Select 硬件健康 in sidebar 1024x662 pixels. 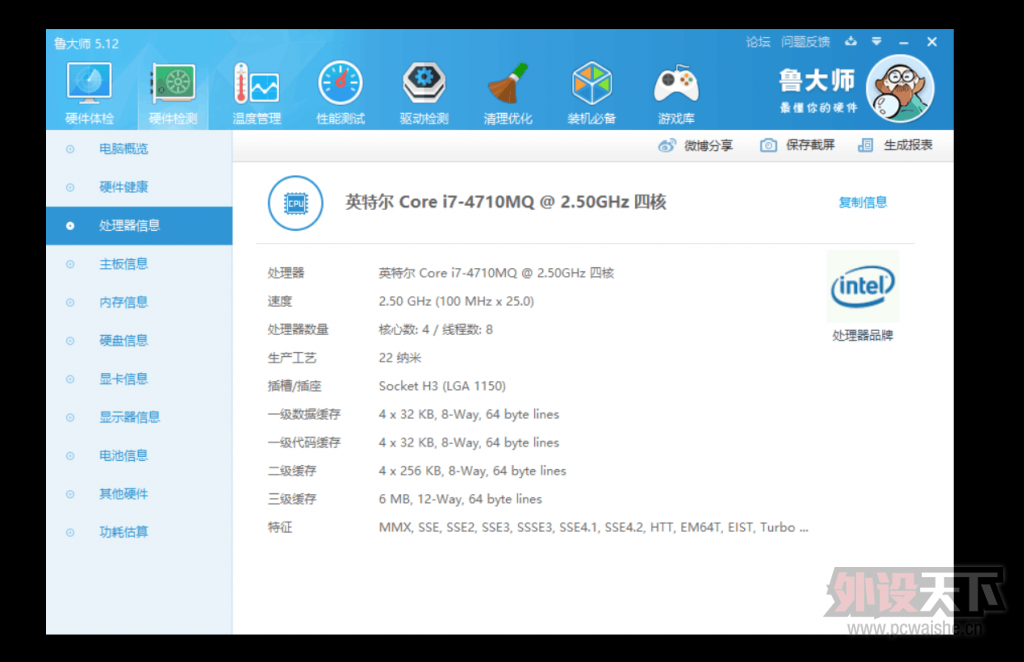click(x=139, y=187)
